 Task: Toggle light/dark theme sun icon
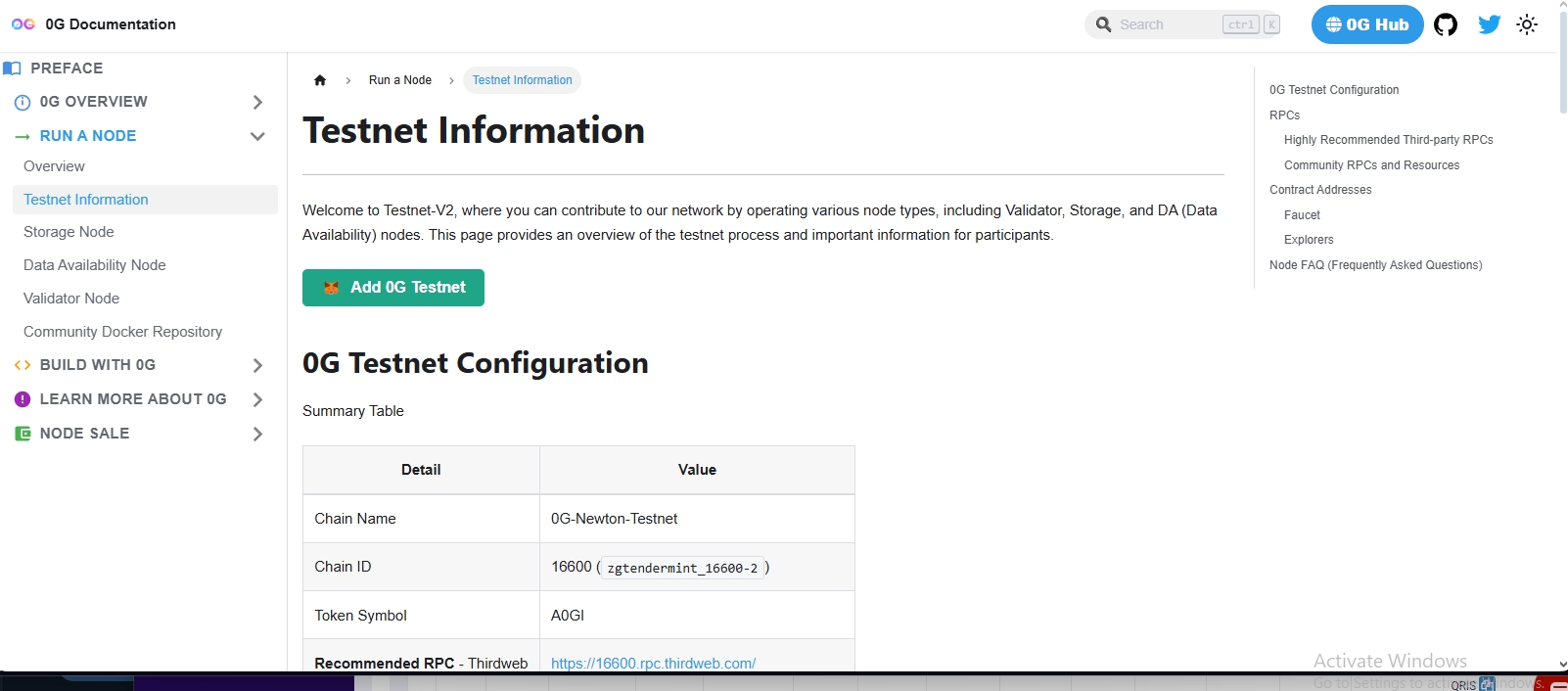click(x=1527, y=24)
